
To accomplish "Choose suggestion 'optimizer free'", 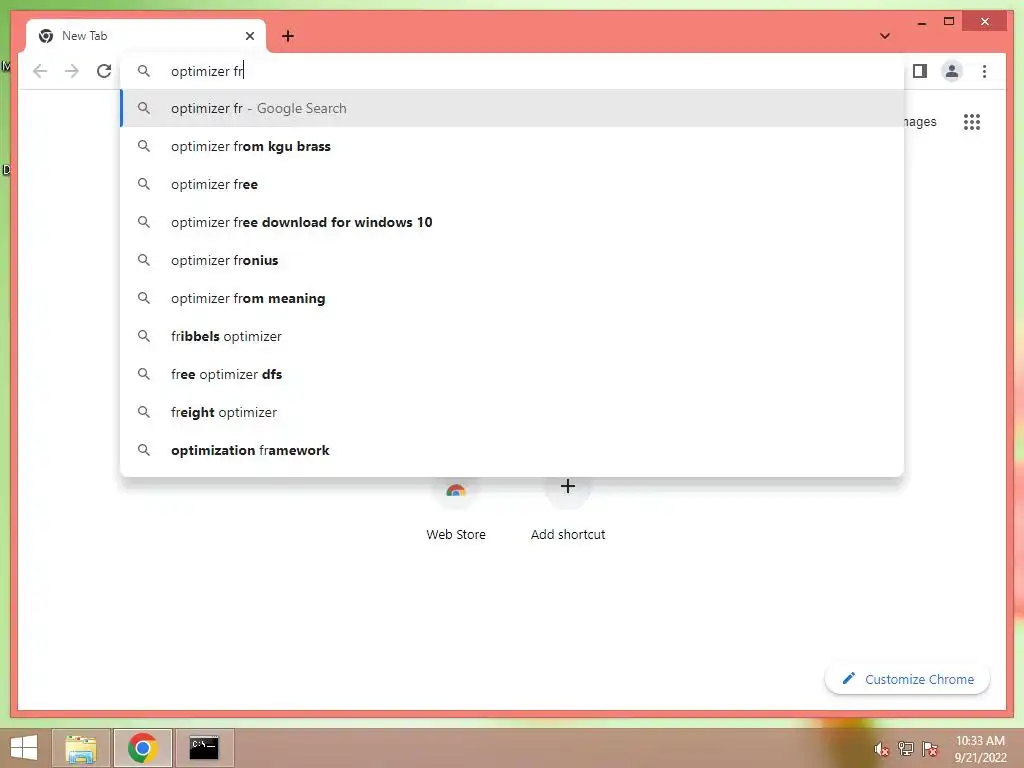I will pos(512,184).
